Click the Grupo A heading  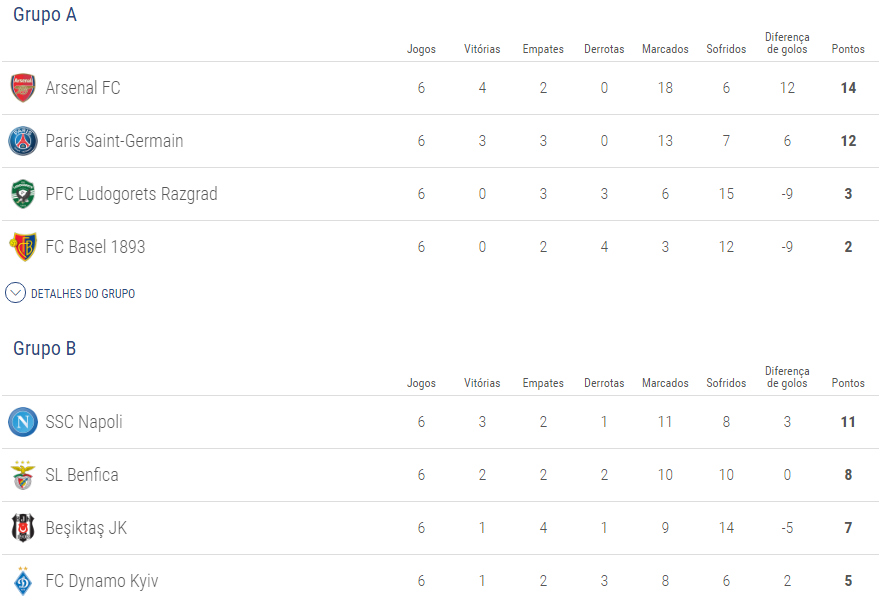click(45, 15)
